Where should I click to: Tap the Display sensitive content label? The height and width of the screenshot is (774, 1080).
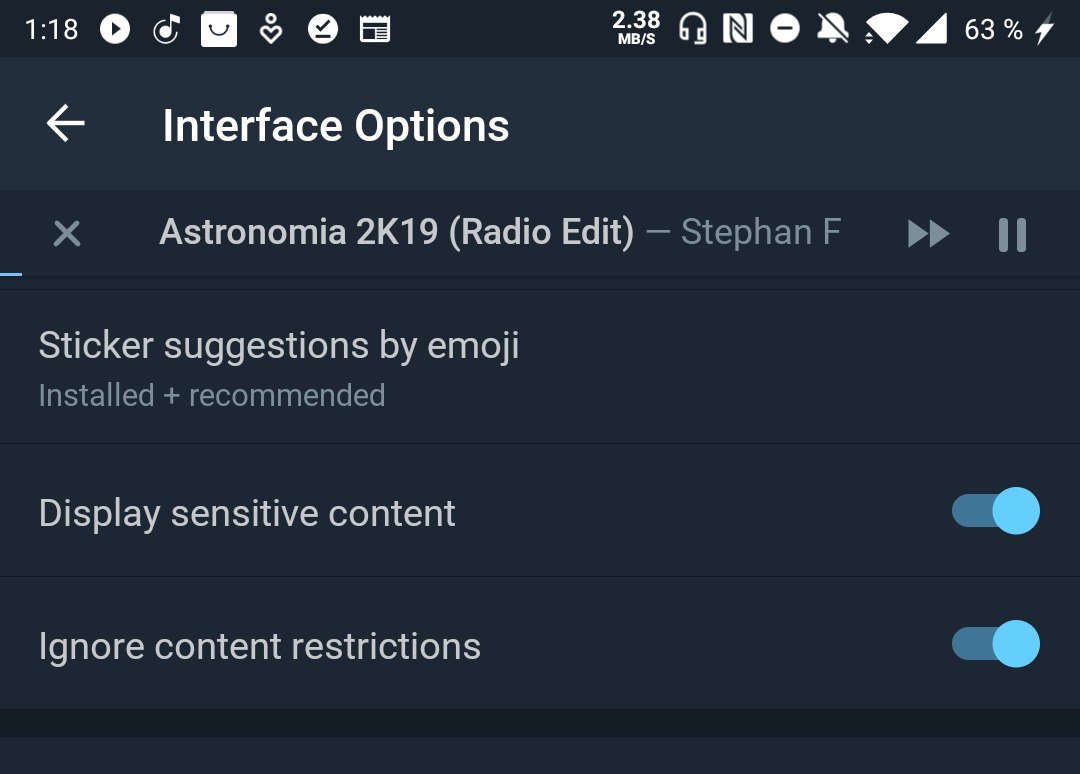click(247, 513)
